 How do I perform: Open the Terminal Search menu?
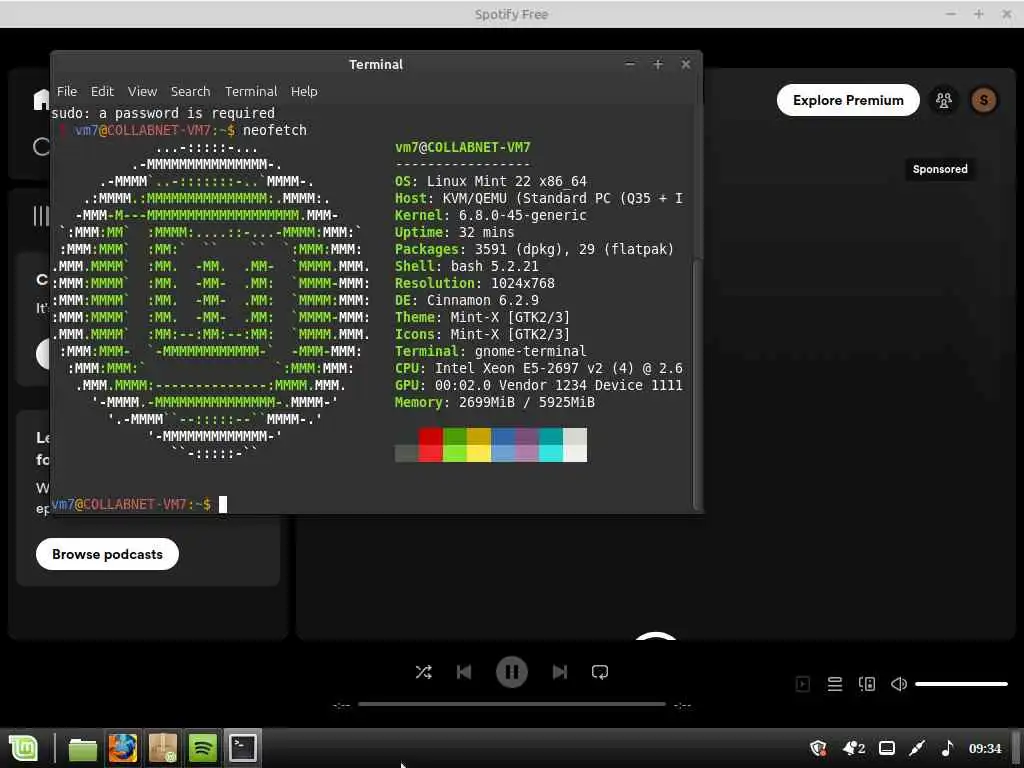[x=191, y=91]
